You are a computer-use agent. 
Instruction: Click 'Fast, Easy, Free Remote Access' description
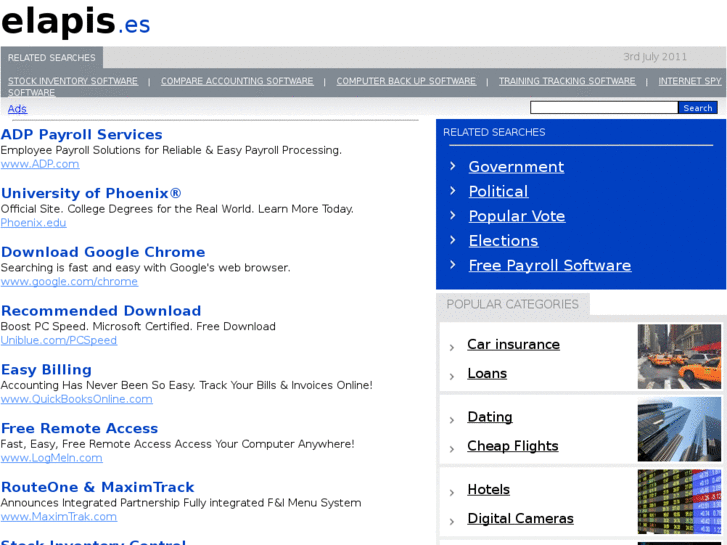[x=178, y=444]
